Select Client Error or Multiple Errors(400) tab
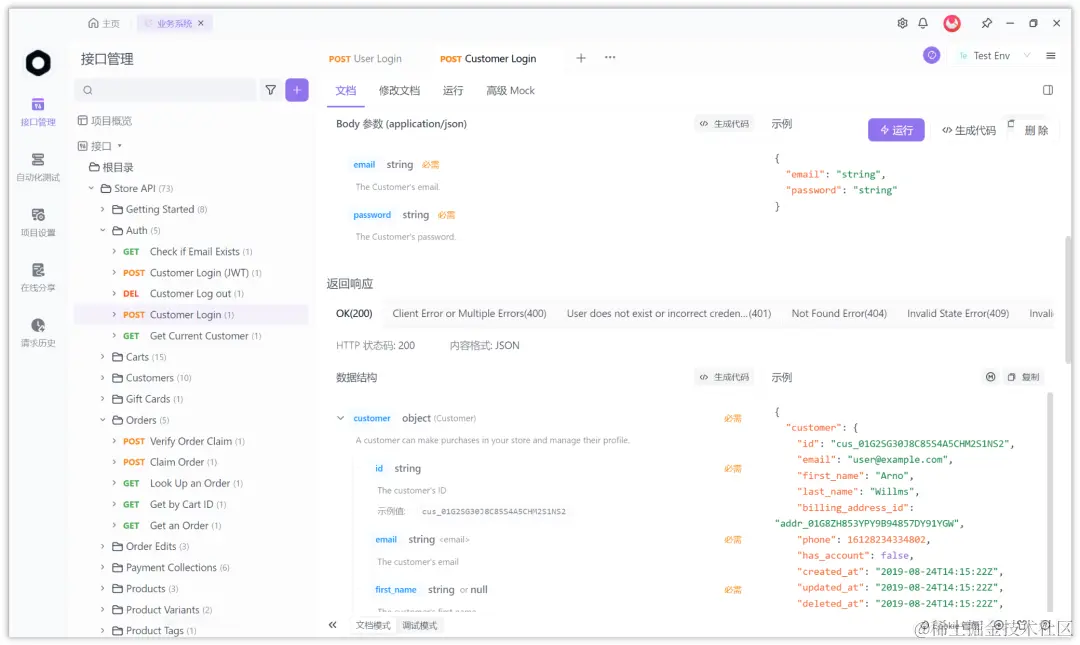 [469, 314]
